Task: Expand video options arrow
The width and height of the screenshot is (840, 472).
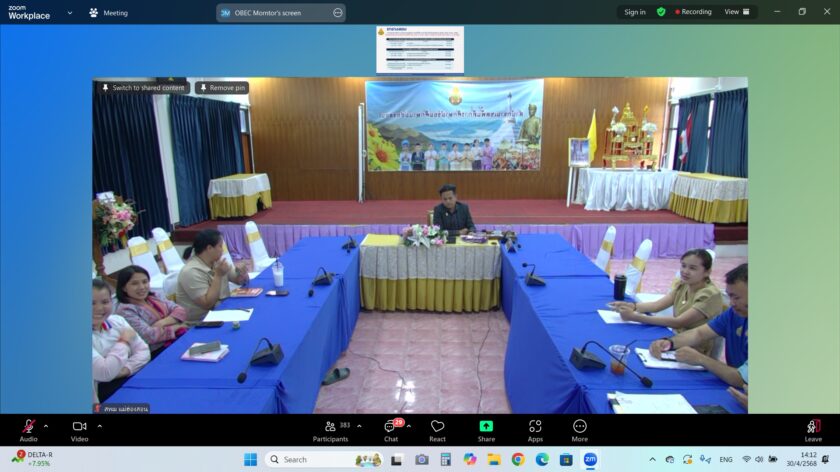Action: coord(99,425)
